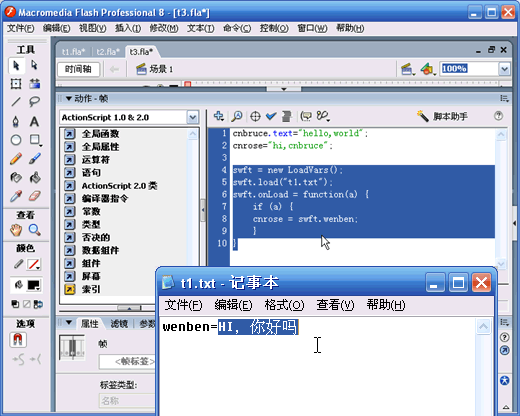Open the 文件(F) menu in Flash
Screen dimensions: 520x416
(x=20, y=28)
